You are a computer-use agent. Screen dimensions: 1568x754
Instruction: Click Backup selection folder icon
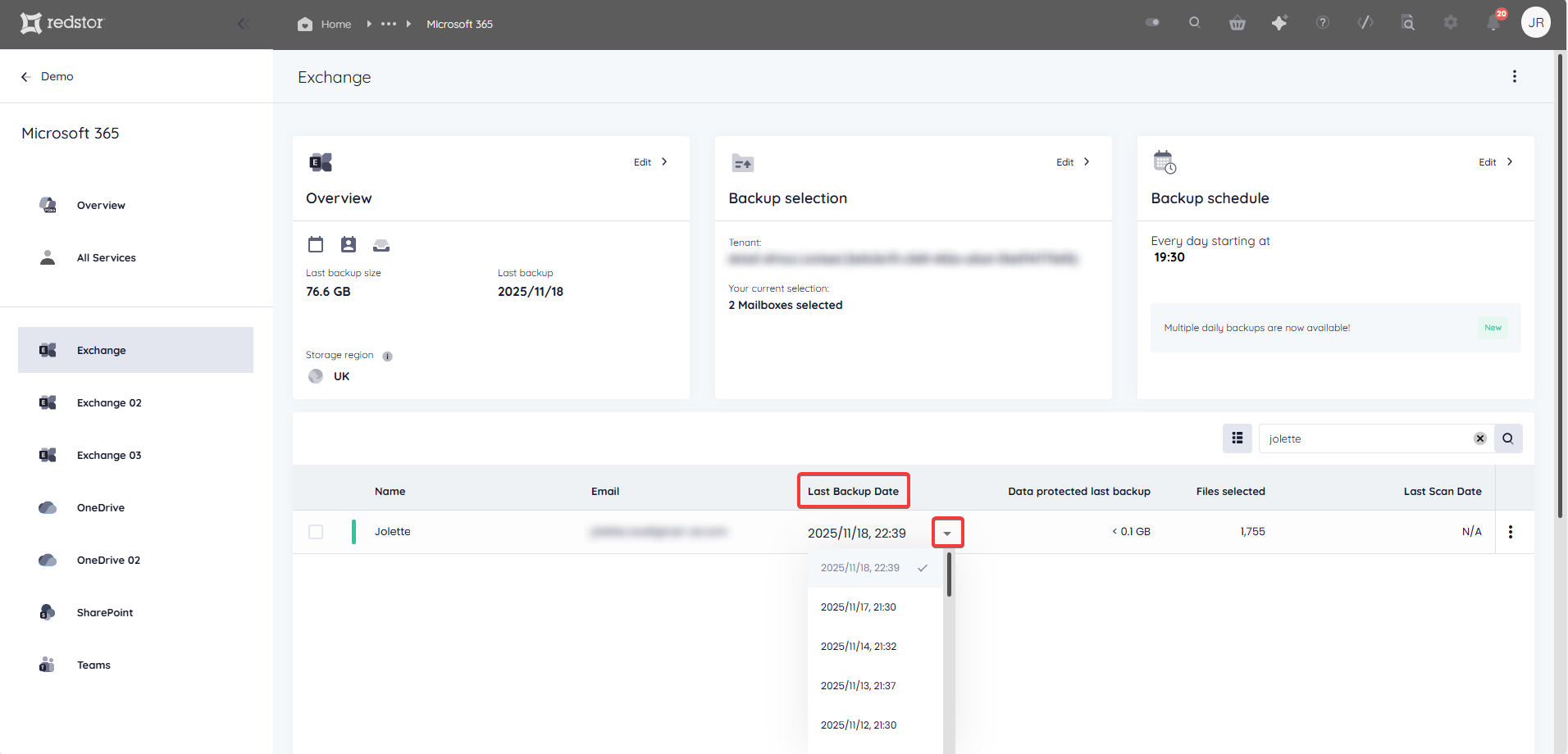(x=743, y=163)
